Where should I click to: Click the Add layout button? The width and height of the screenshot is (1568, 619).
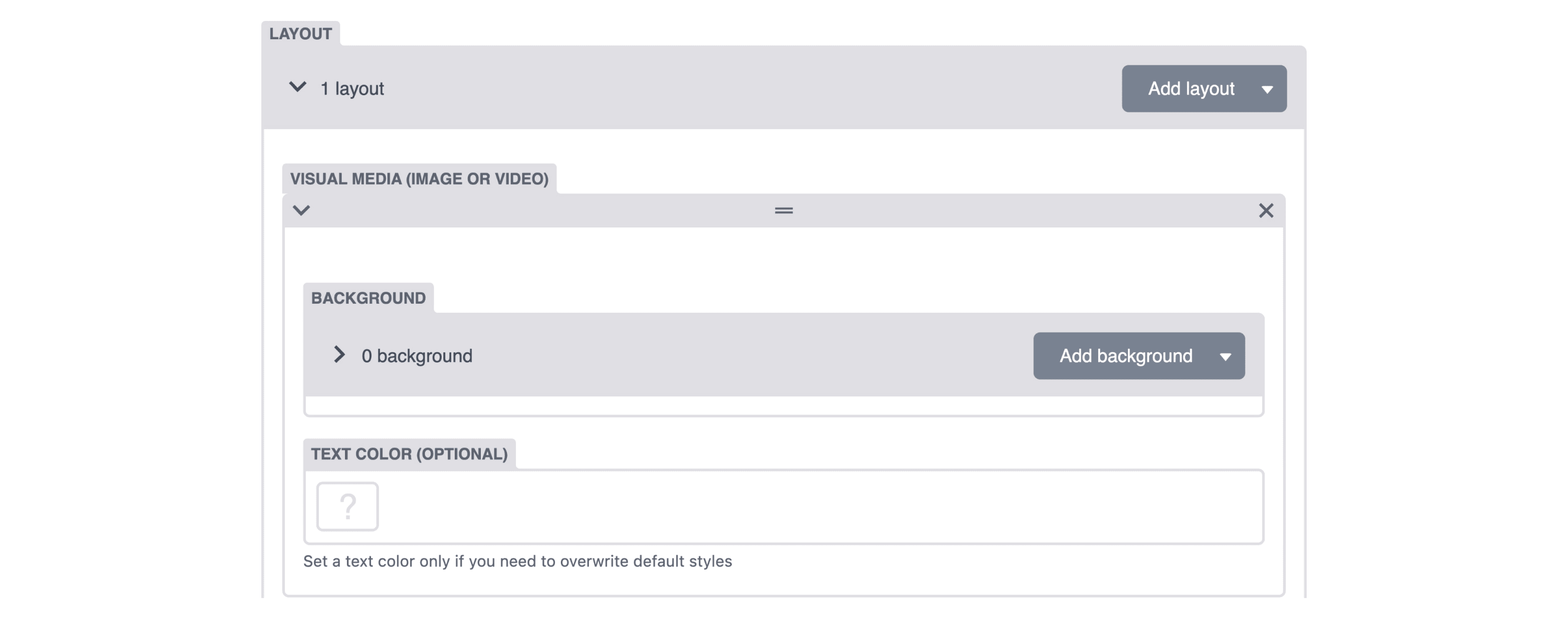click(1191, 89)
